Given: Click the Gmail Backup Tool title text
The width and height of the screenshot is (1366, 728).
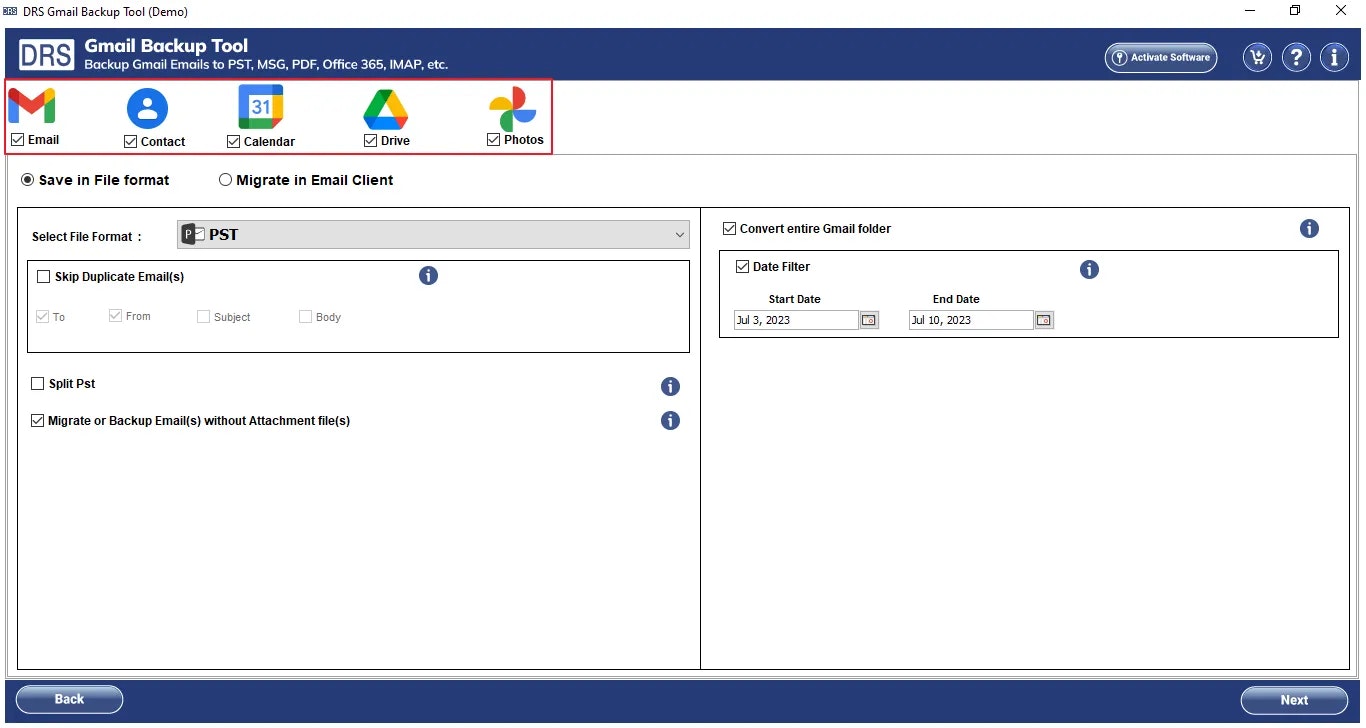Looking at the screenshot, I should pos(166,46).
